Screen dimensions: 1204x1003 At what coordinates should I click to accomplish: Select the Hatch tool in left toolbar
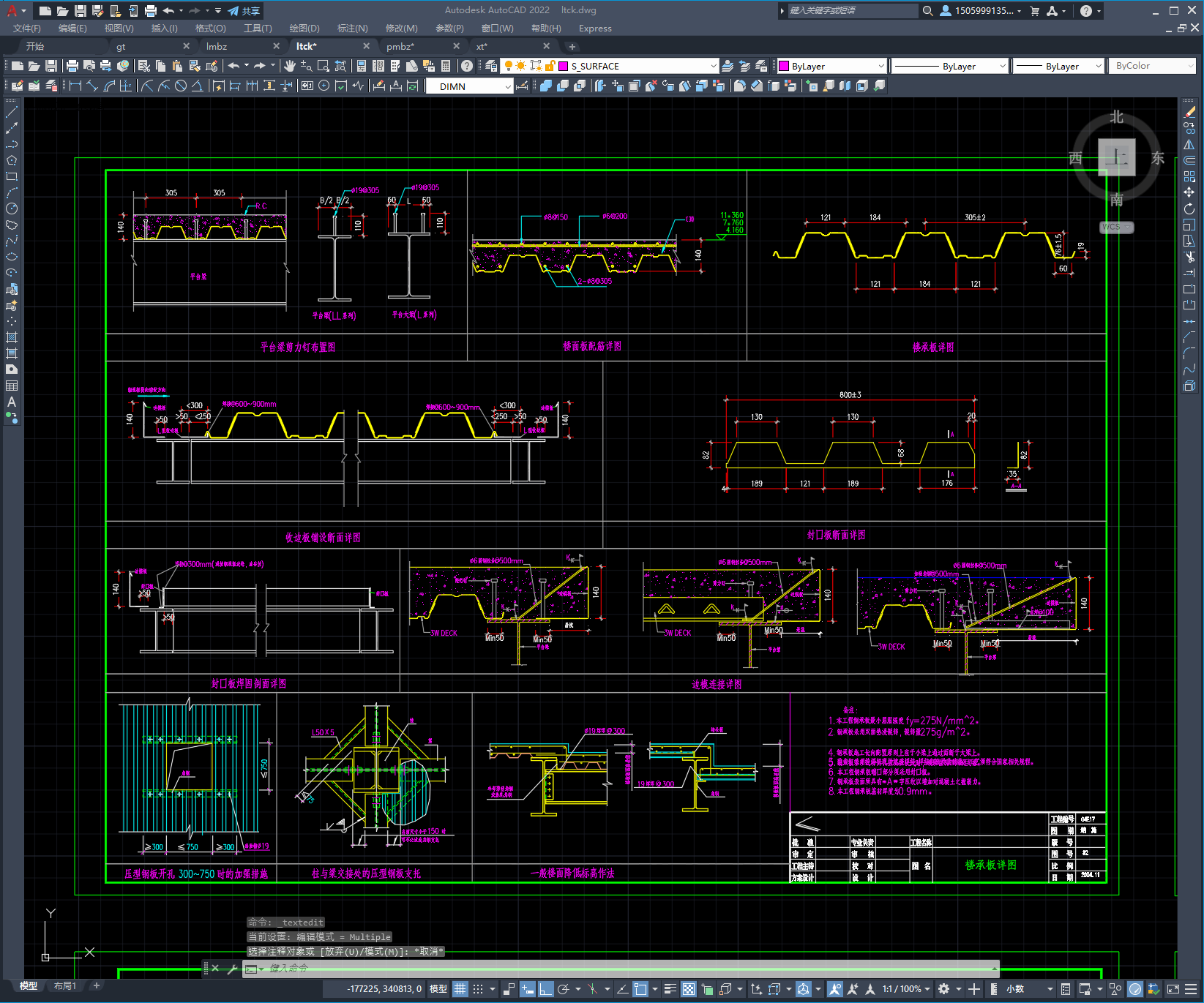[12, 337]
